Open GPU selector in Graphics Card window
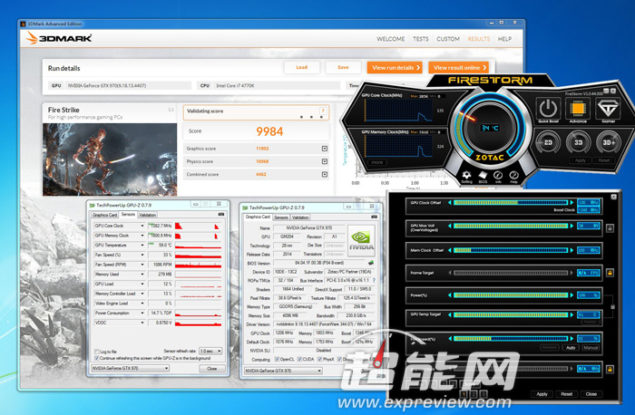Image resolution: width=635 pixels, height=415 pixels. pyautogui.click(x=283, y=371)
